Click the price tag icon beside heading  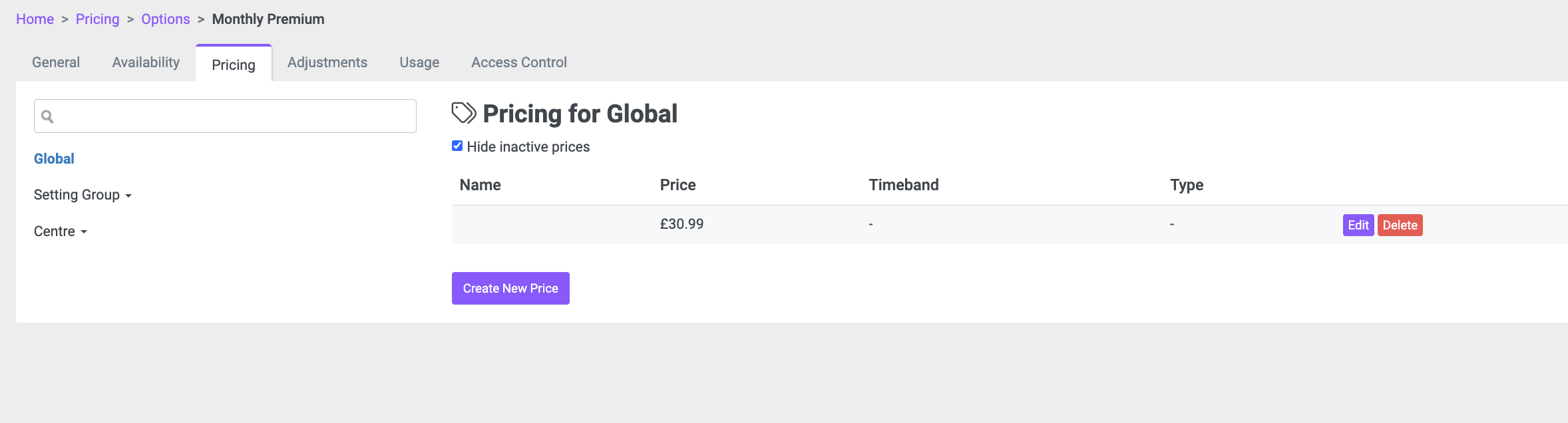coord(464,113)
